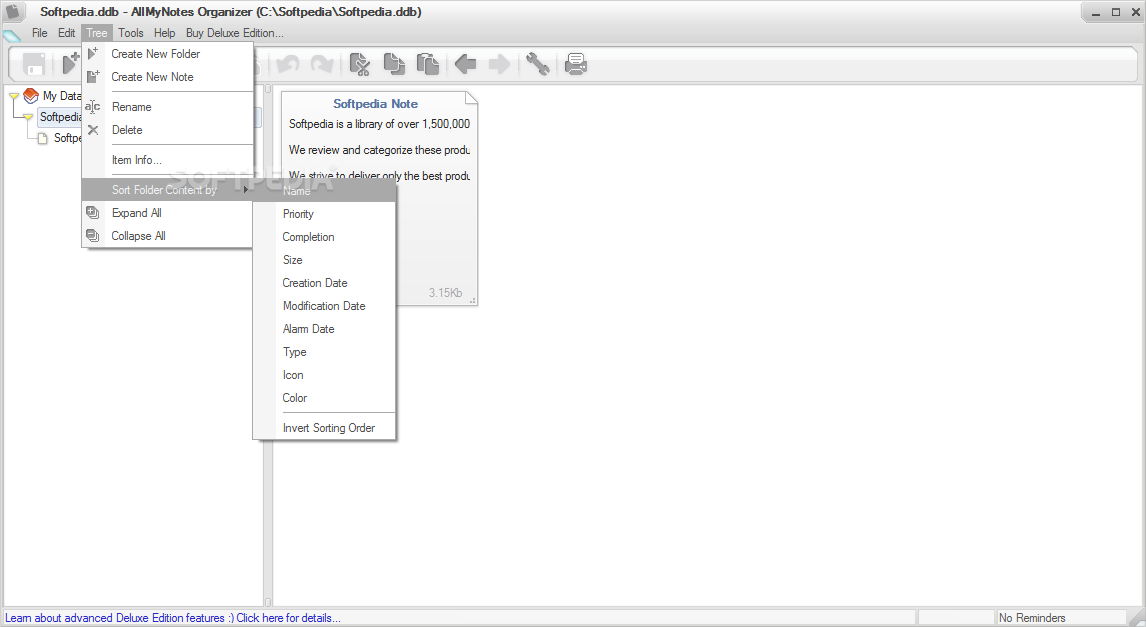Click the 3.15Kb size label
Screen dimensions: 1146x627
coord(445,293)
